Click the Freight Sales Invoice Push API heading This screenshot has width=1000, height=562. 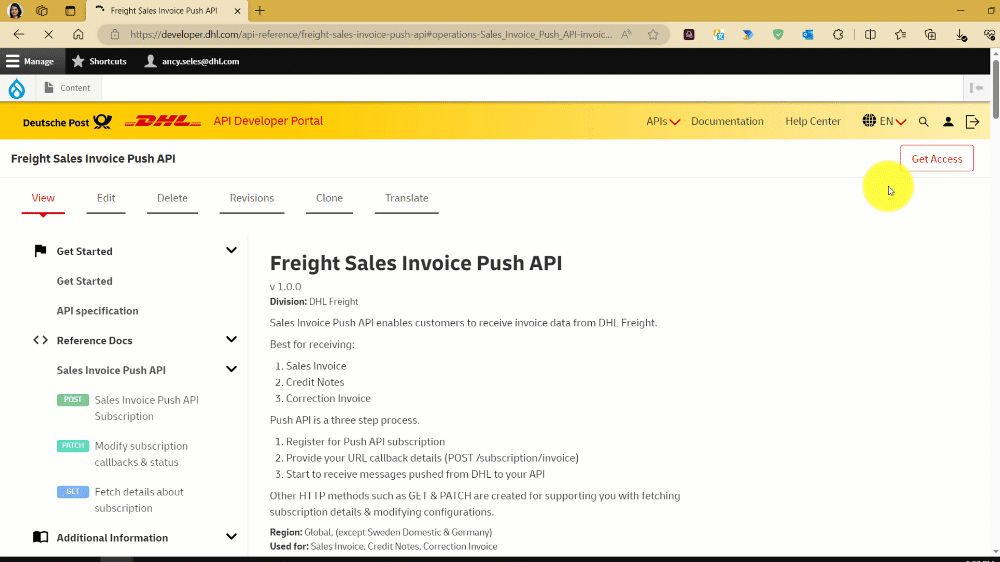[x=416, y=263]
